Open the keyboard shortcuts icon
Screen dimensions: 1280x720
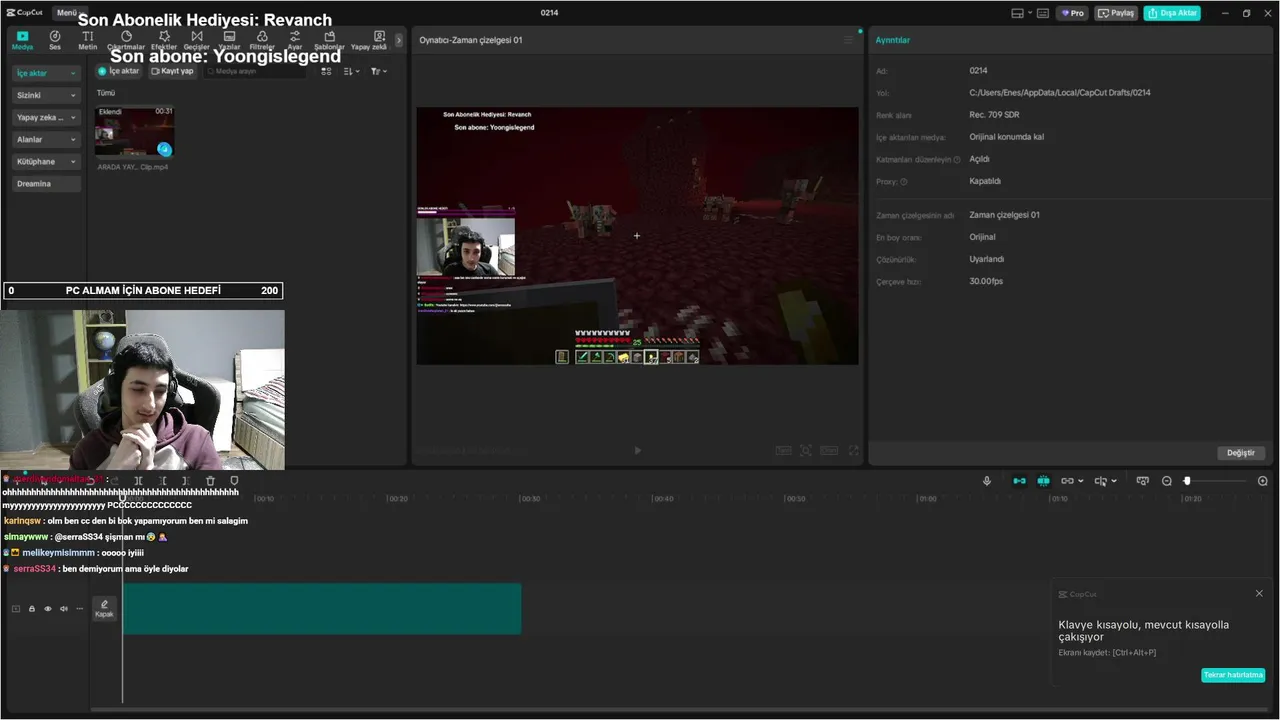(x=1043, y=13)
